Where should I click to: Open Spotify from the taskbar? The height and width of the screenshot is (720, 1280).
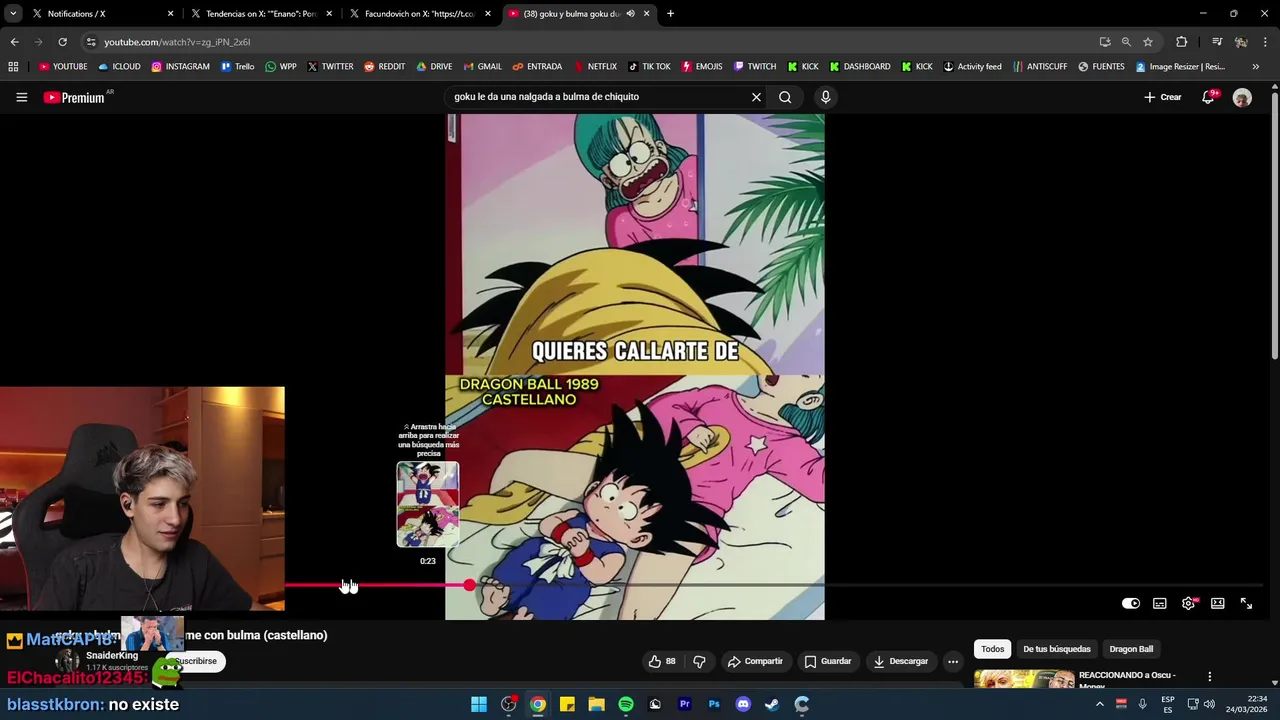pos(626,704)
